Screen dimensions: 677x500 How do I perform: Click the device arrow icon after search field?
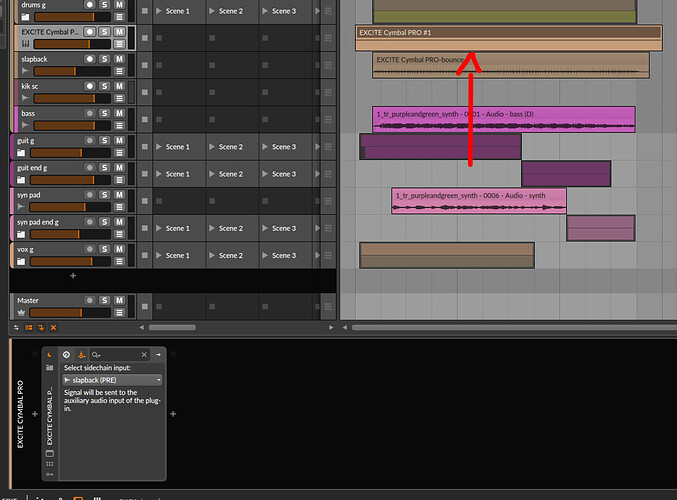(x=158, y=354)
